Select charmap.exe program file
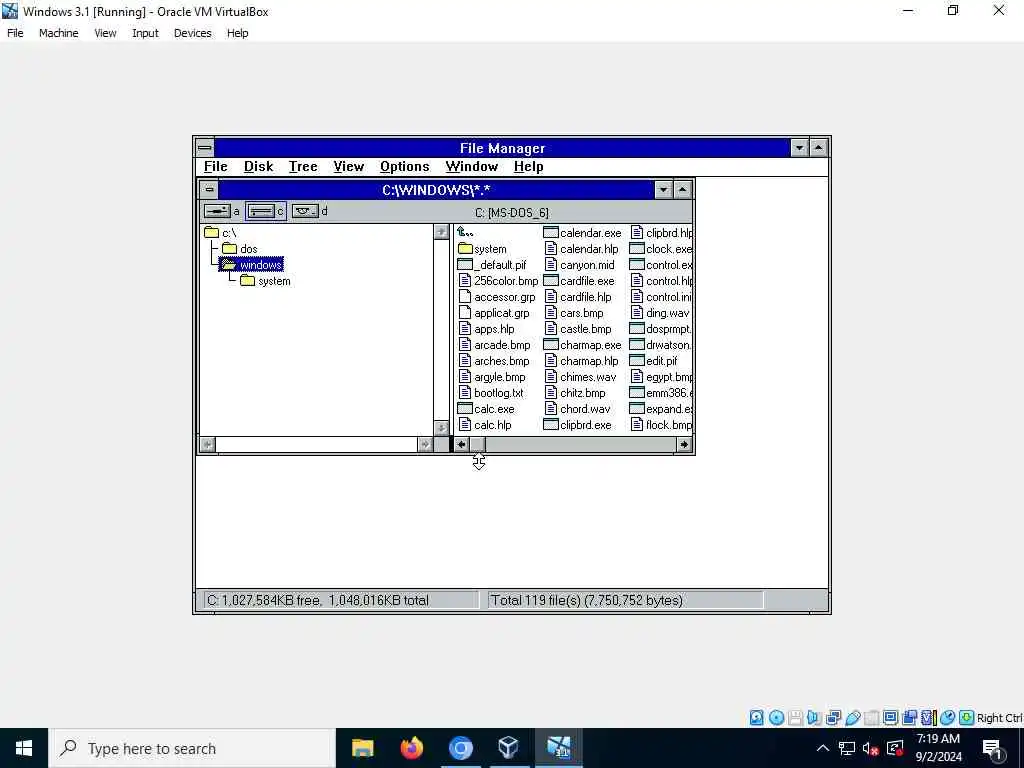1024x768 pixels. [583, 345]
